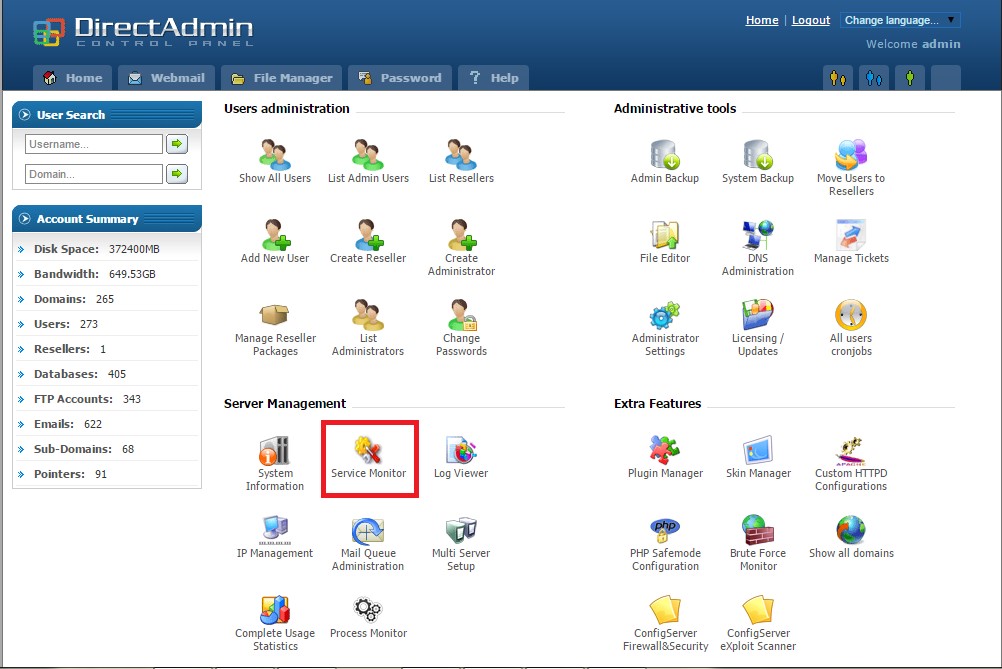Click the DirectAdmin logo

[x=144, y=31]
